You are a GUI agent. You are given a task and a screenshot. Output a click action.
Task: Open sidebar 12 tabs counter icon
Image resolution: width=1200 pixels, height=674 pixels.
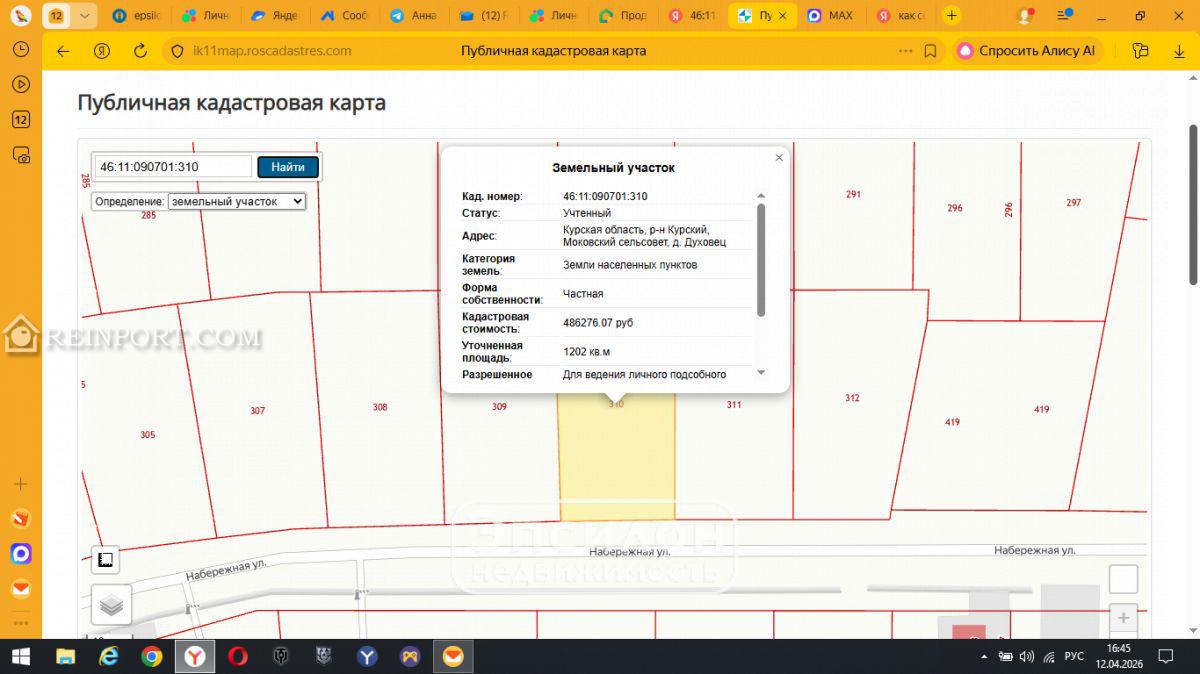pyautogui.click(x=20, y=120)
